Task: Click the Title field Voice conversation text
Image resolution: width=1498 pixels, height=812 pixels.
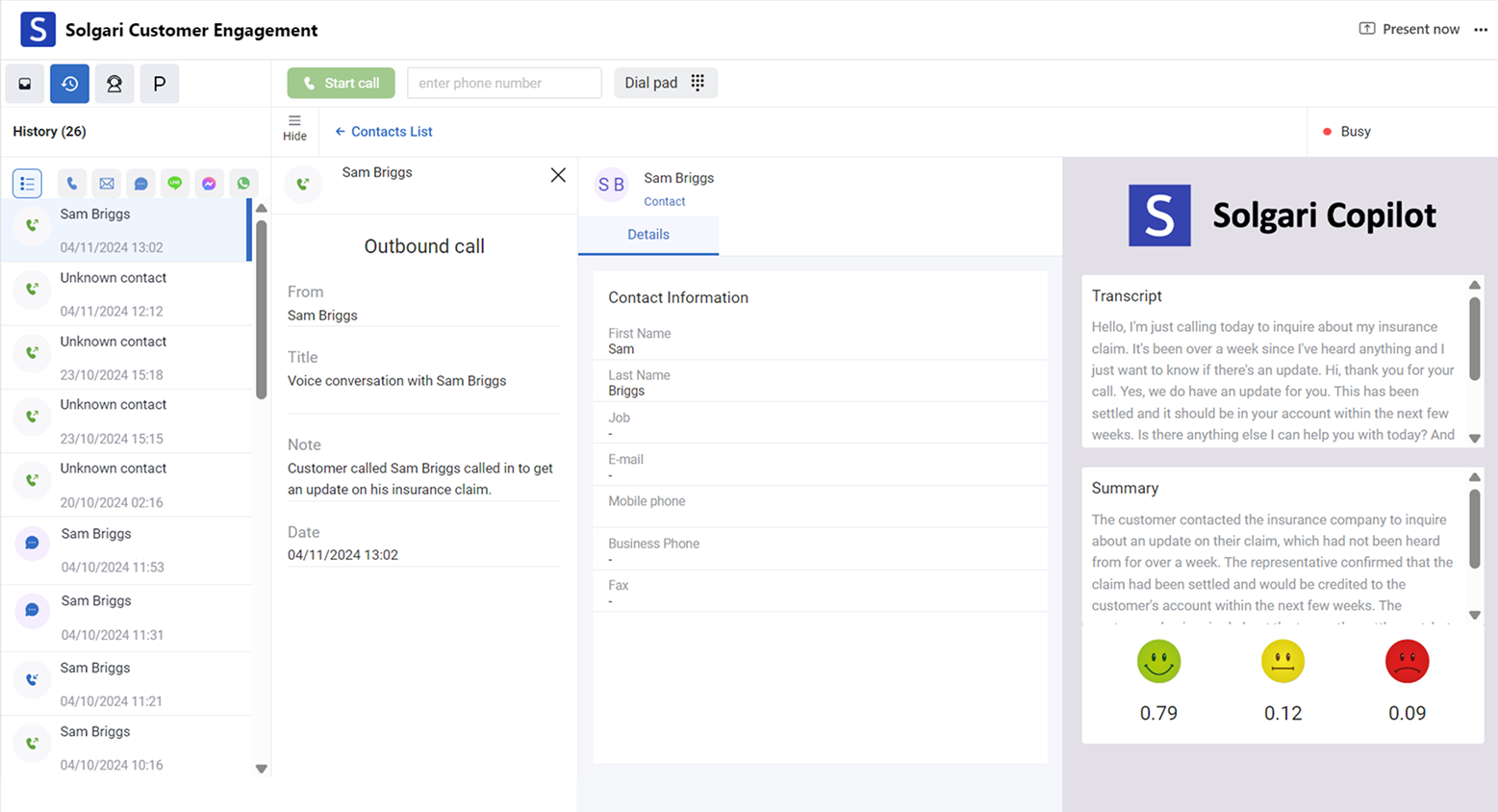Action: (396, 381)
